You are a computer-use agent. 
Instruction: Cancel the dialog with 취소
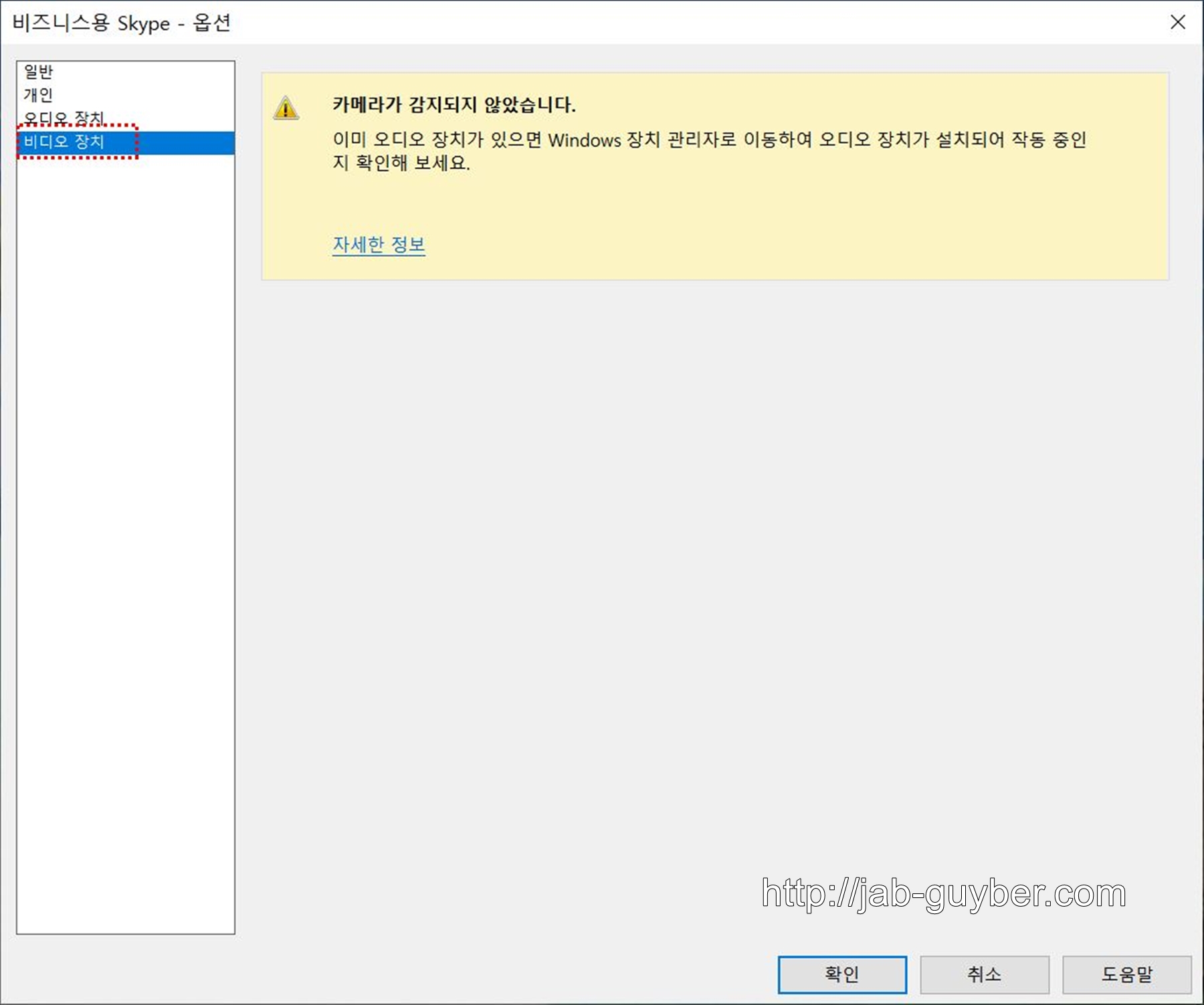tap(985, 974)
